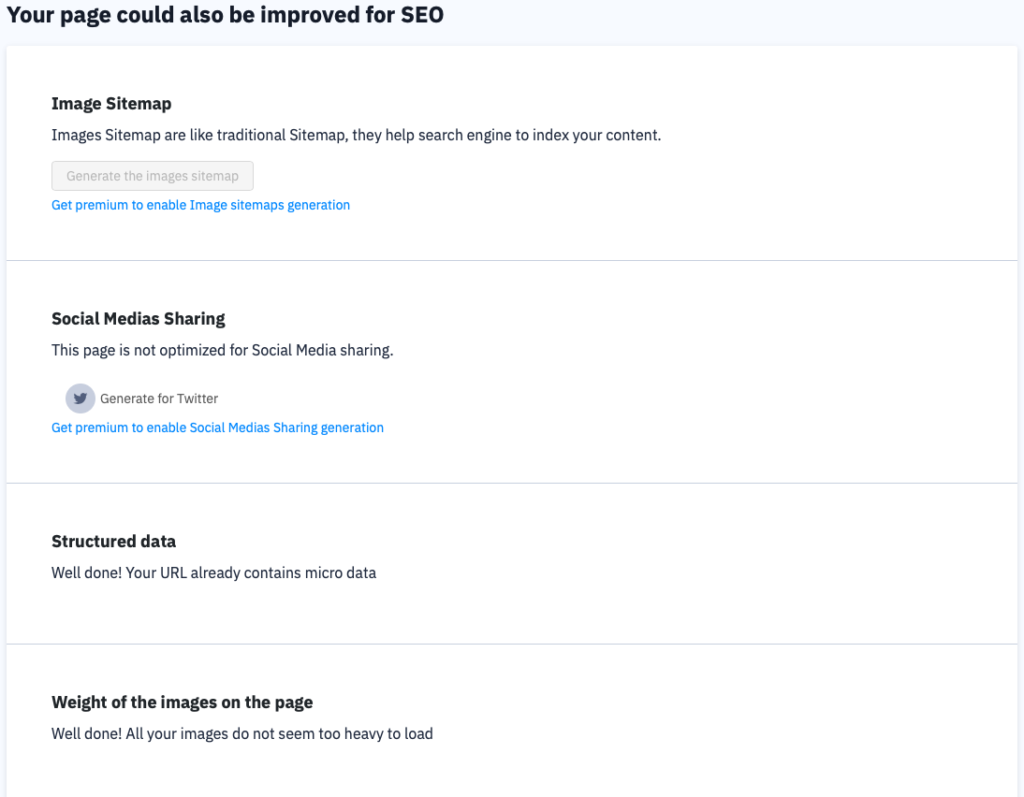Screen dimensions: 1024x797
Task: Click the "Weight of the images on the page" heading
Action: (181, 702)
